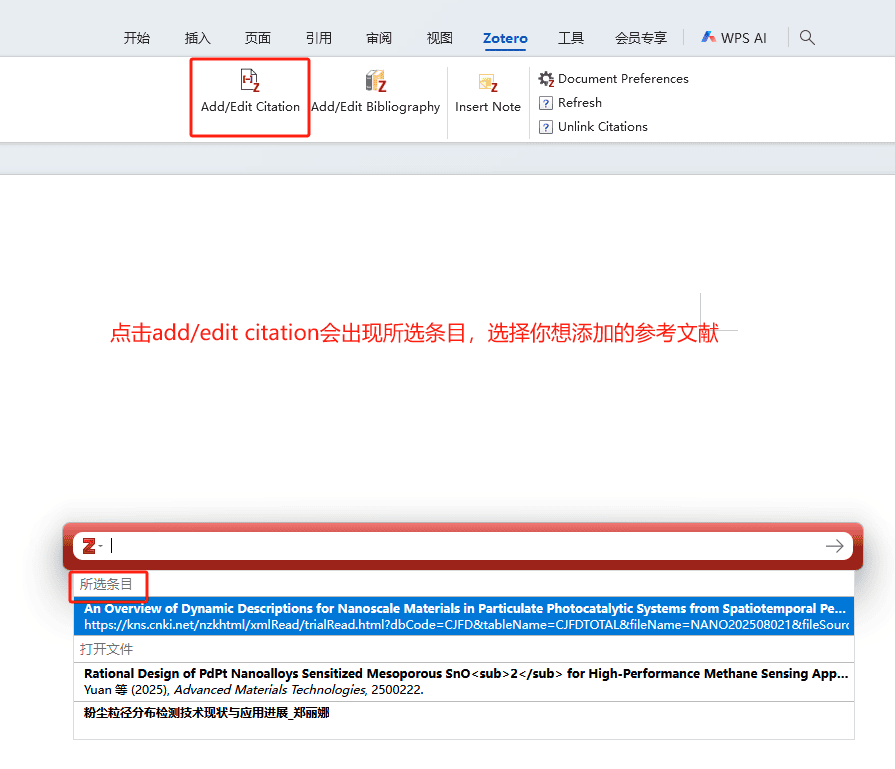
Task: Switch to the 审阅 ribbon tab
Action: [379, 38]
